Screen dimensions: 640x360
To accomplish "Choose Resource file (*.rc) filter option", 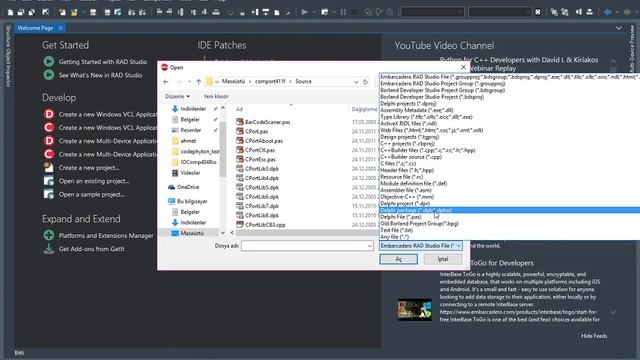I will (509, 177).
